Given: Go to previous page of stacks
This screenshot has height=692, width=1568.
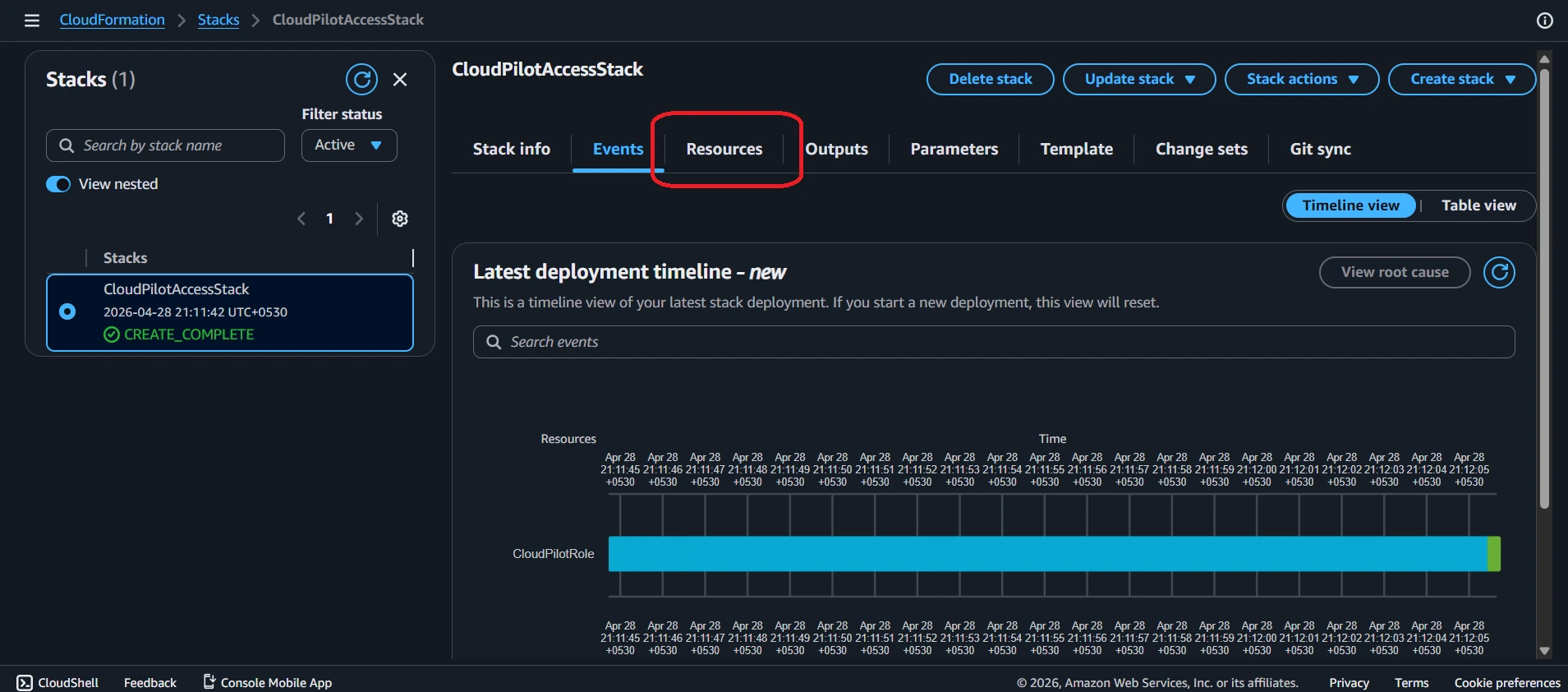Looking at the screenshot, I should point(301,219).
